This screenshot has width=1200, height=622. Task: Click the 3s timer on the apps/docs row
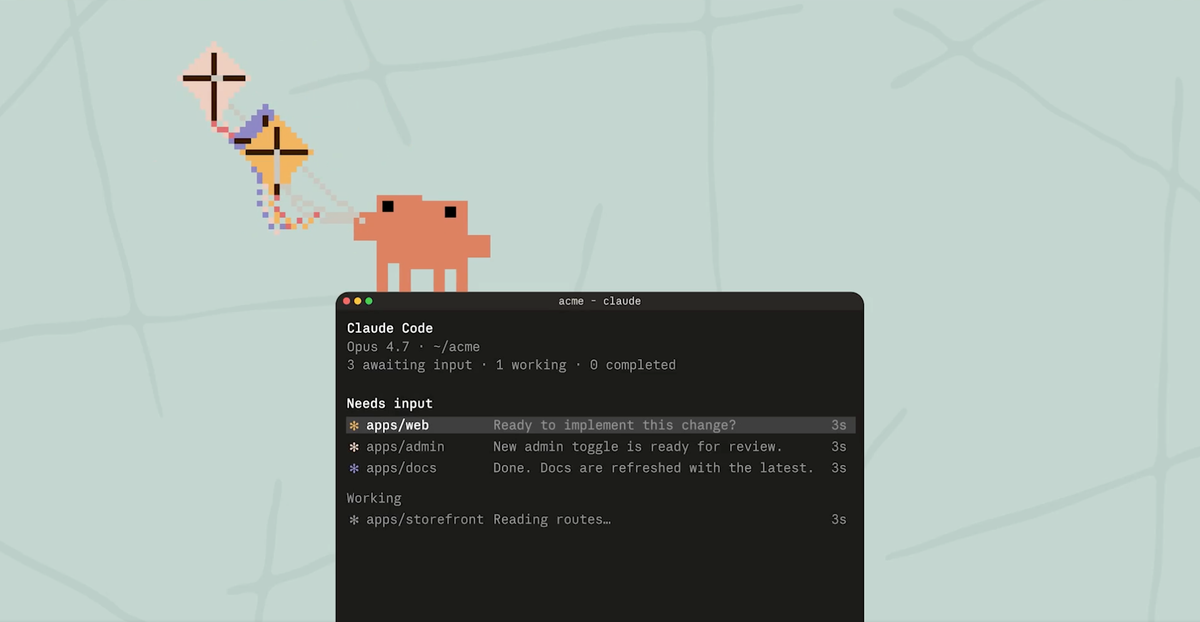tap(838, 468)
